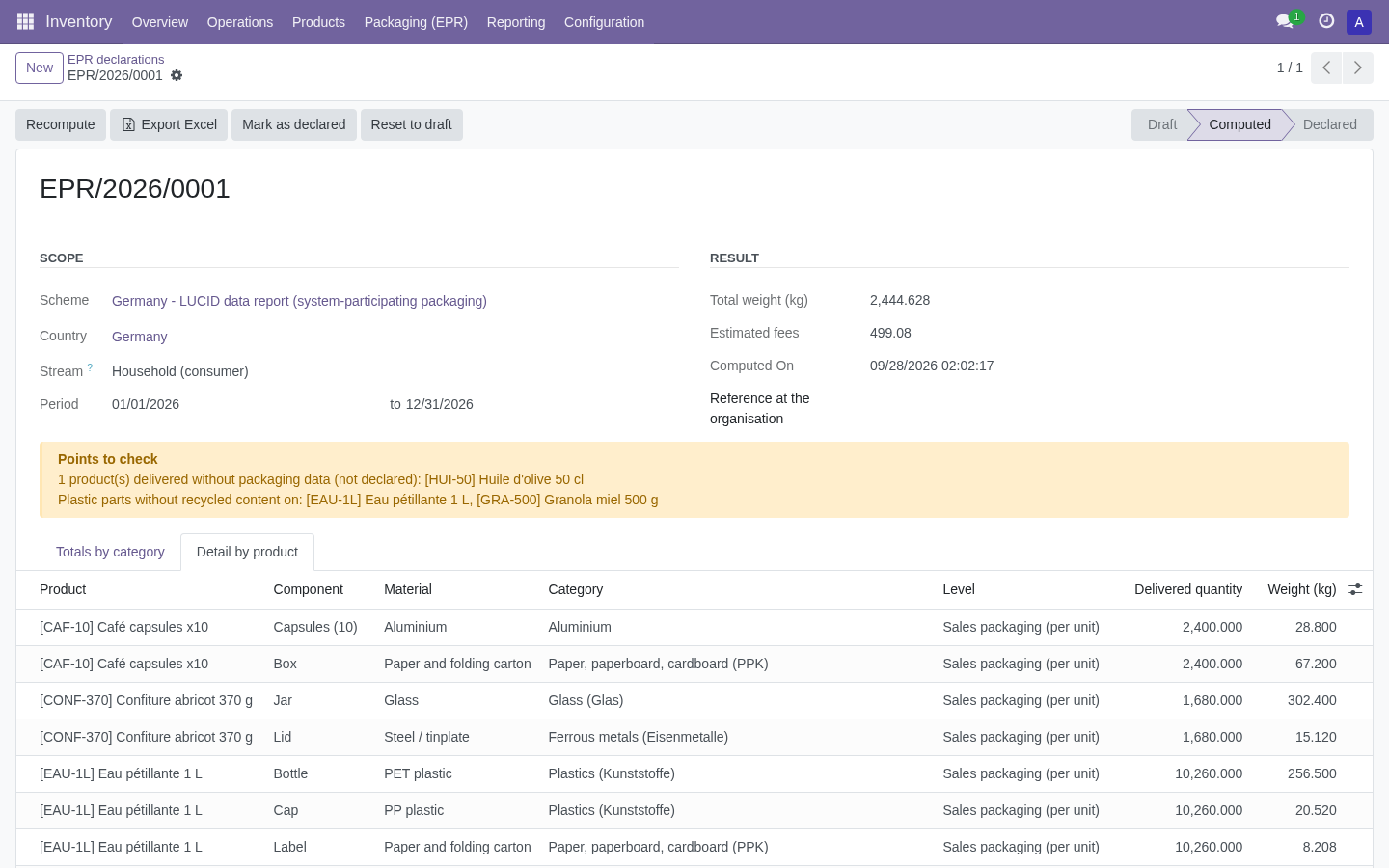Open the Products menu
The width and height of the screenshot is (1389, 868).
(318, 22)
